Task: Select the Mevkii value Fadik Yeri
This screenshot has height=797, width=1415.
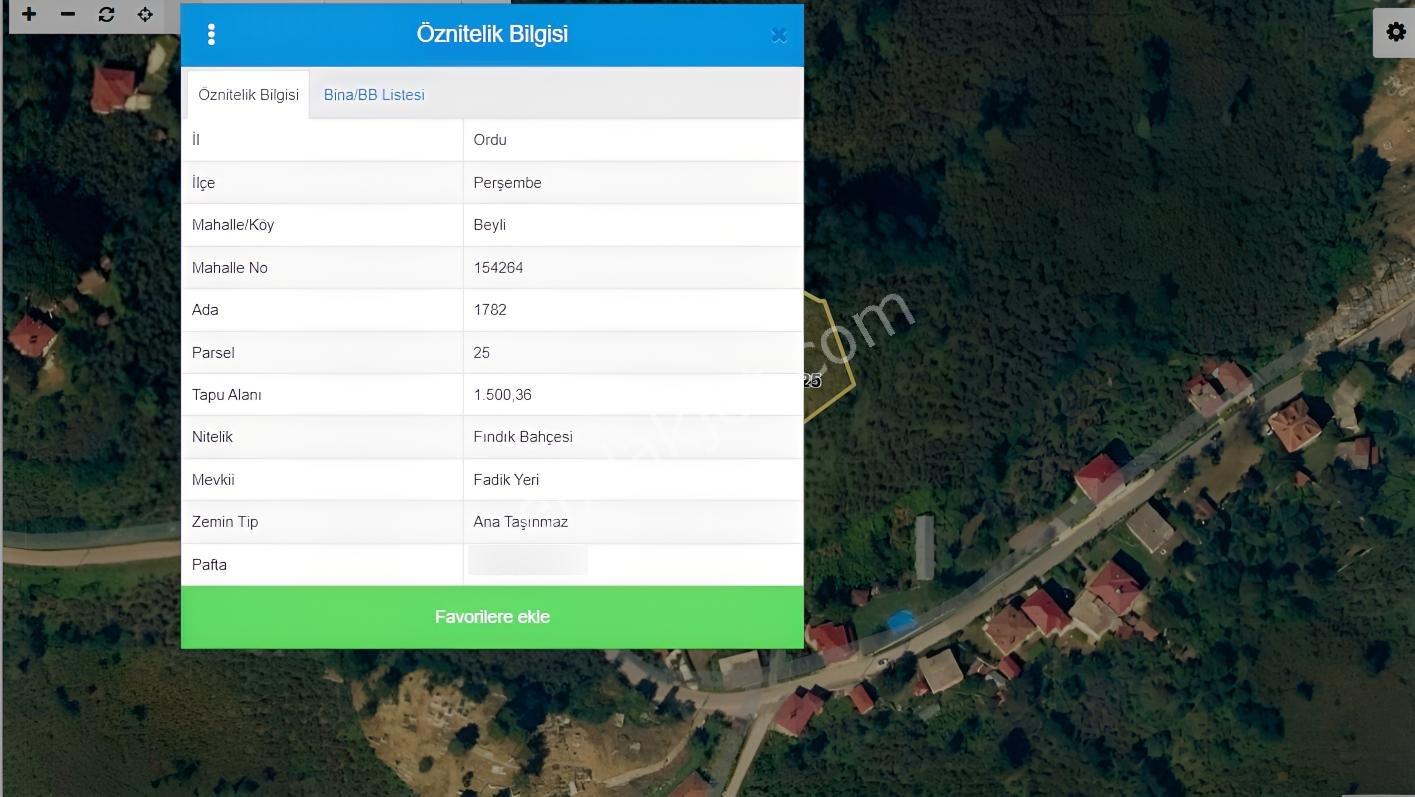Action: pos(506,480)
